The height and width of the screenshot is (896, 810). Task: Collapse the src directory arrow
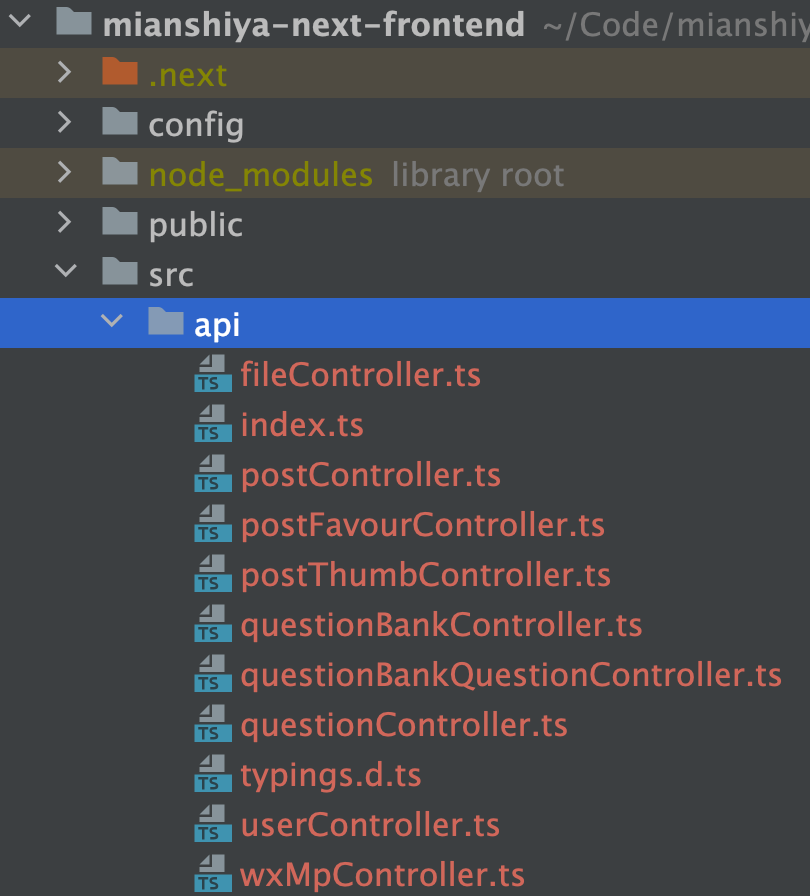[66, 270]
